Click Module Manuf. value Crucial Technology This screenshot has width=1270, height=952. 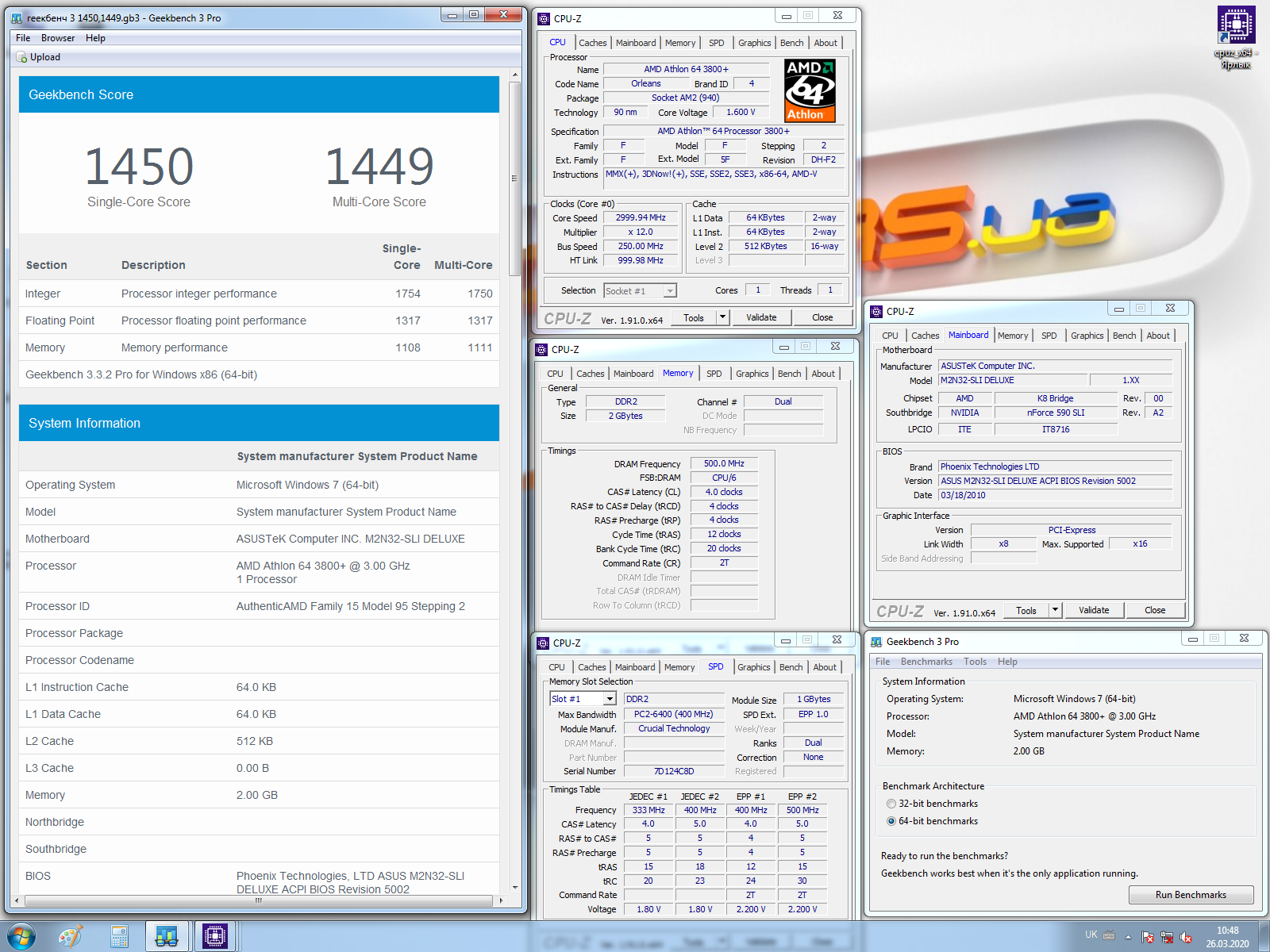click(674, 728)
